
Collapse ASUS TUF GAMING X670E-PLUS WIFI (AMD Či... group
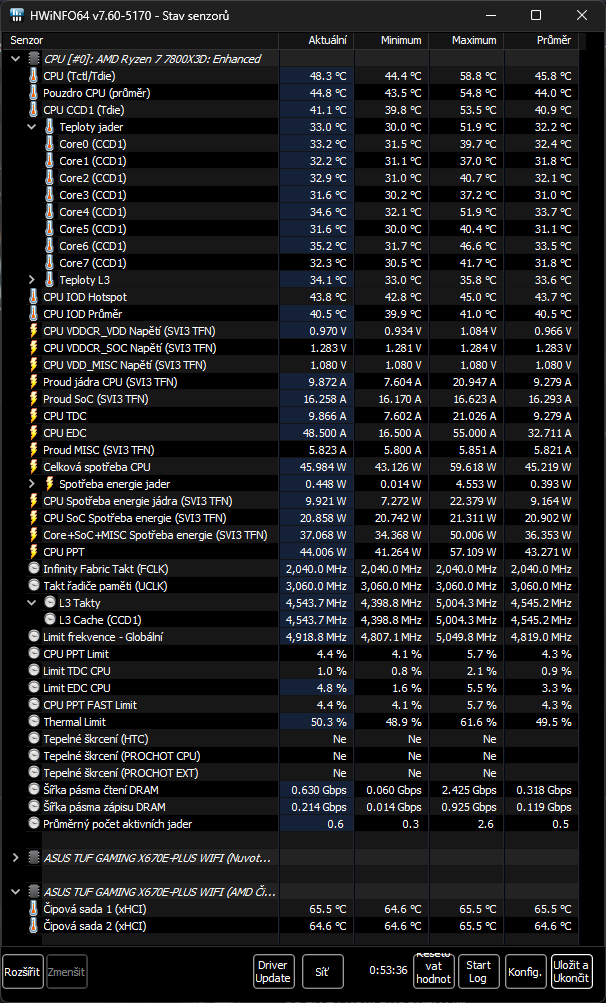15,892
